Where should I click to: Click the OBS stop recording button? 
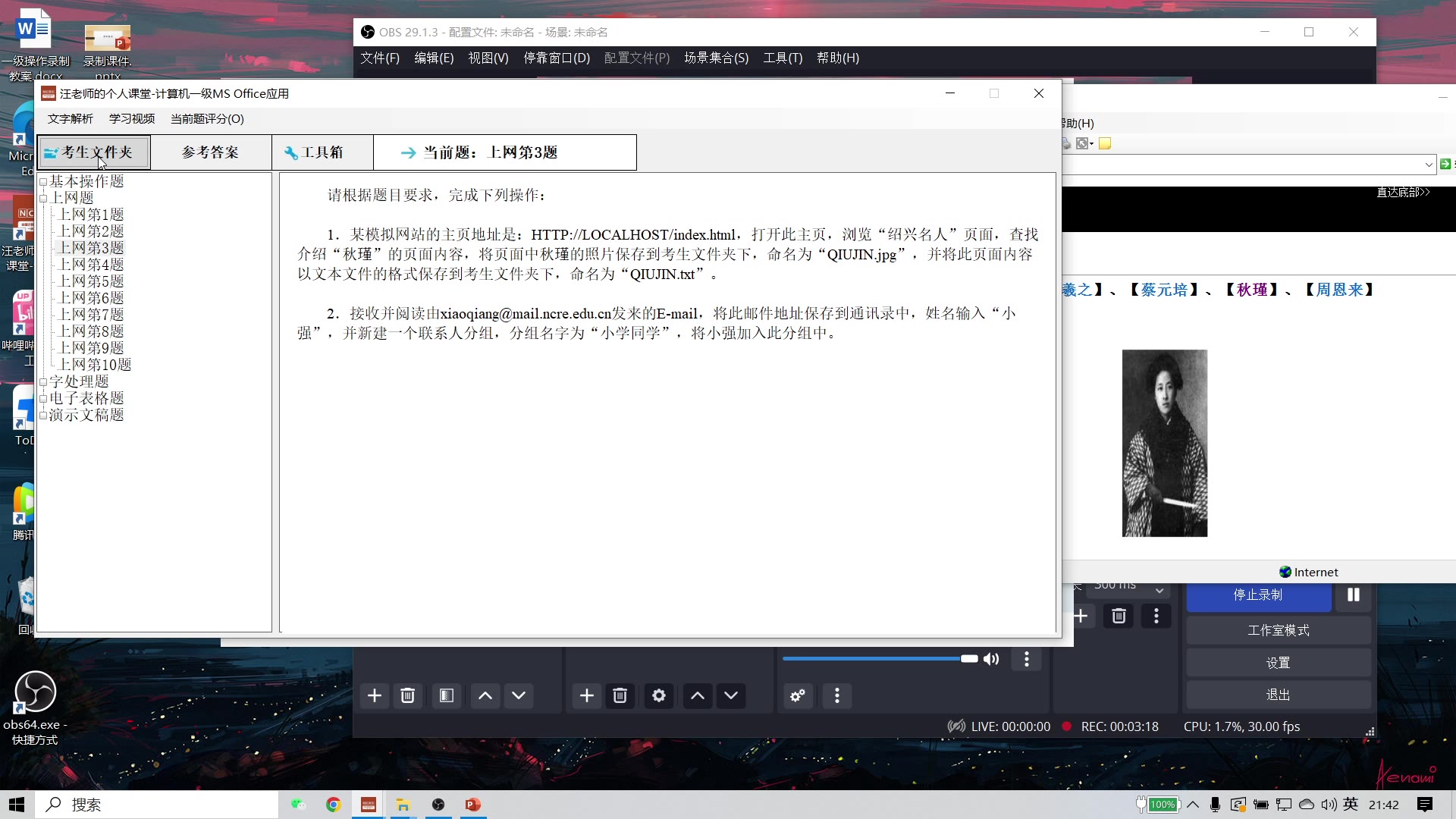(1258, 594)
